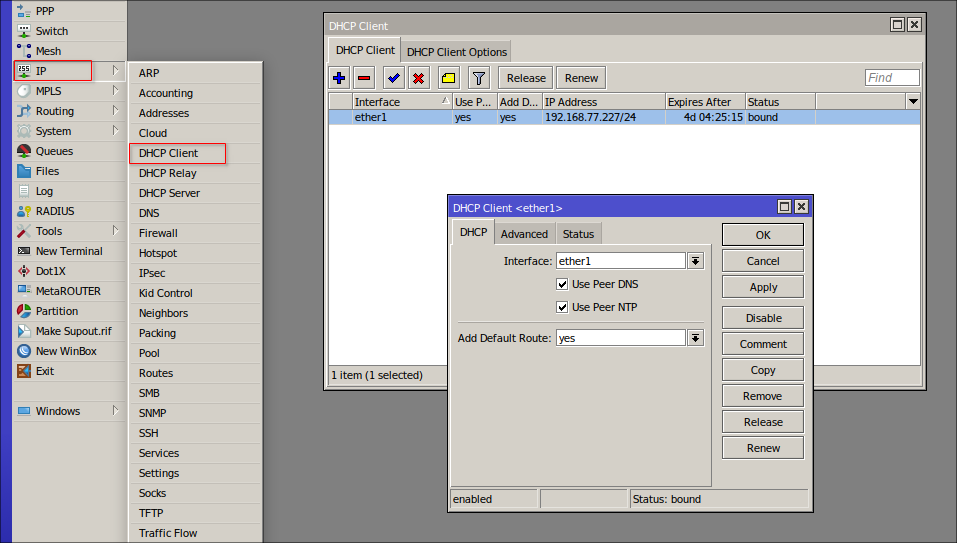Click the toolbar Renew button
957x543 pixels.
[581, 78]
